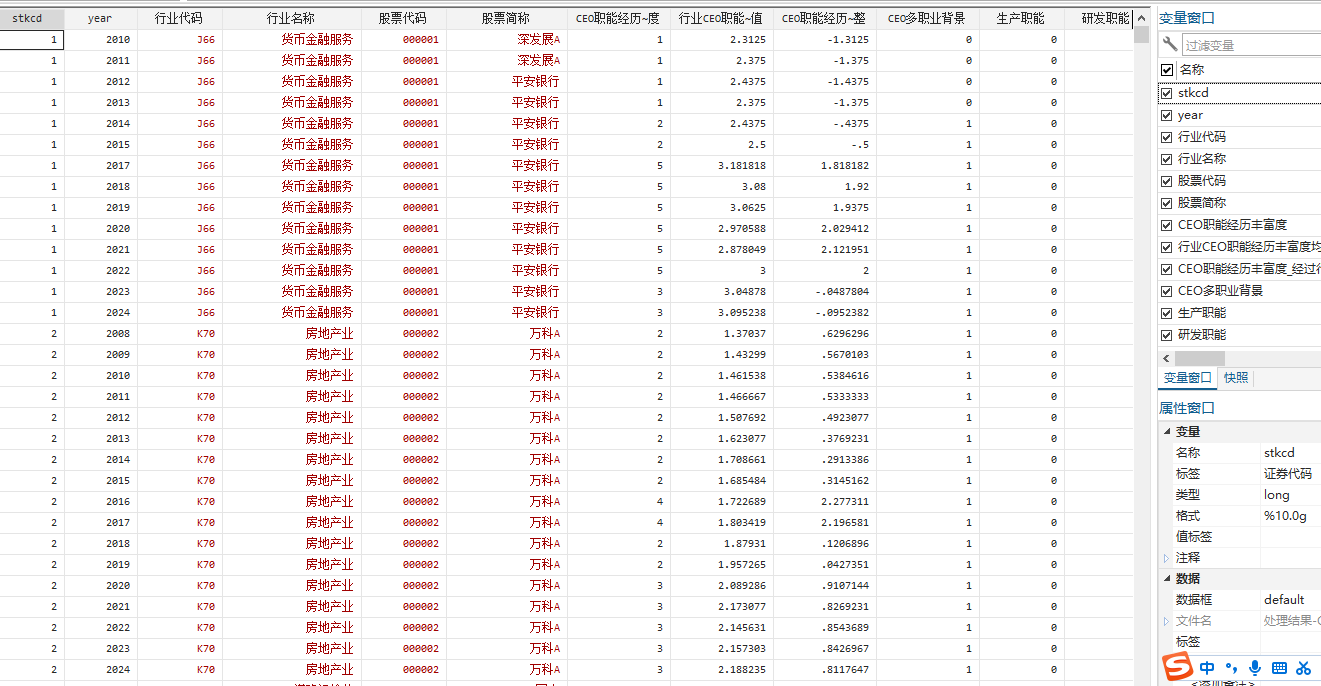
Task: Click the 类型 value long
Action: [1277, 495]
